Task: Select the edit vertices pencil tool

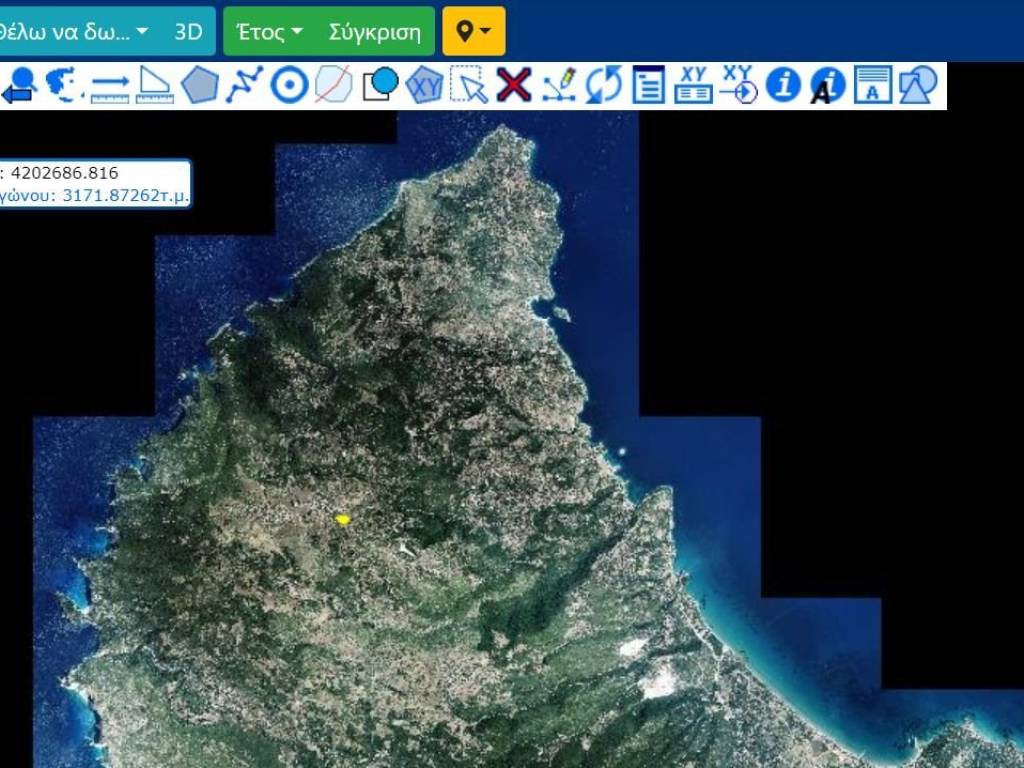Action: tap(559, 85)
